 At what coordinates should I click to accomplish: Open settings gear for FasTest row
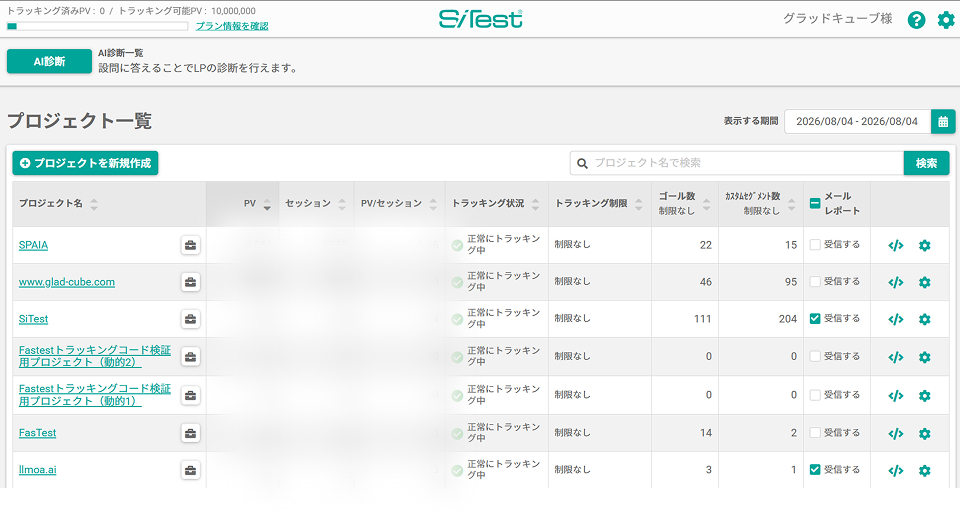[x=924, y=434]
